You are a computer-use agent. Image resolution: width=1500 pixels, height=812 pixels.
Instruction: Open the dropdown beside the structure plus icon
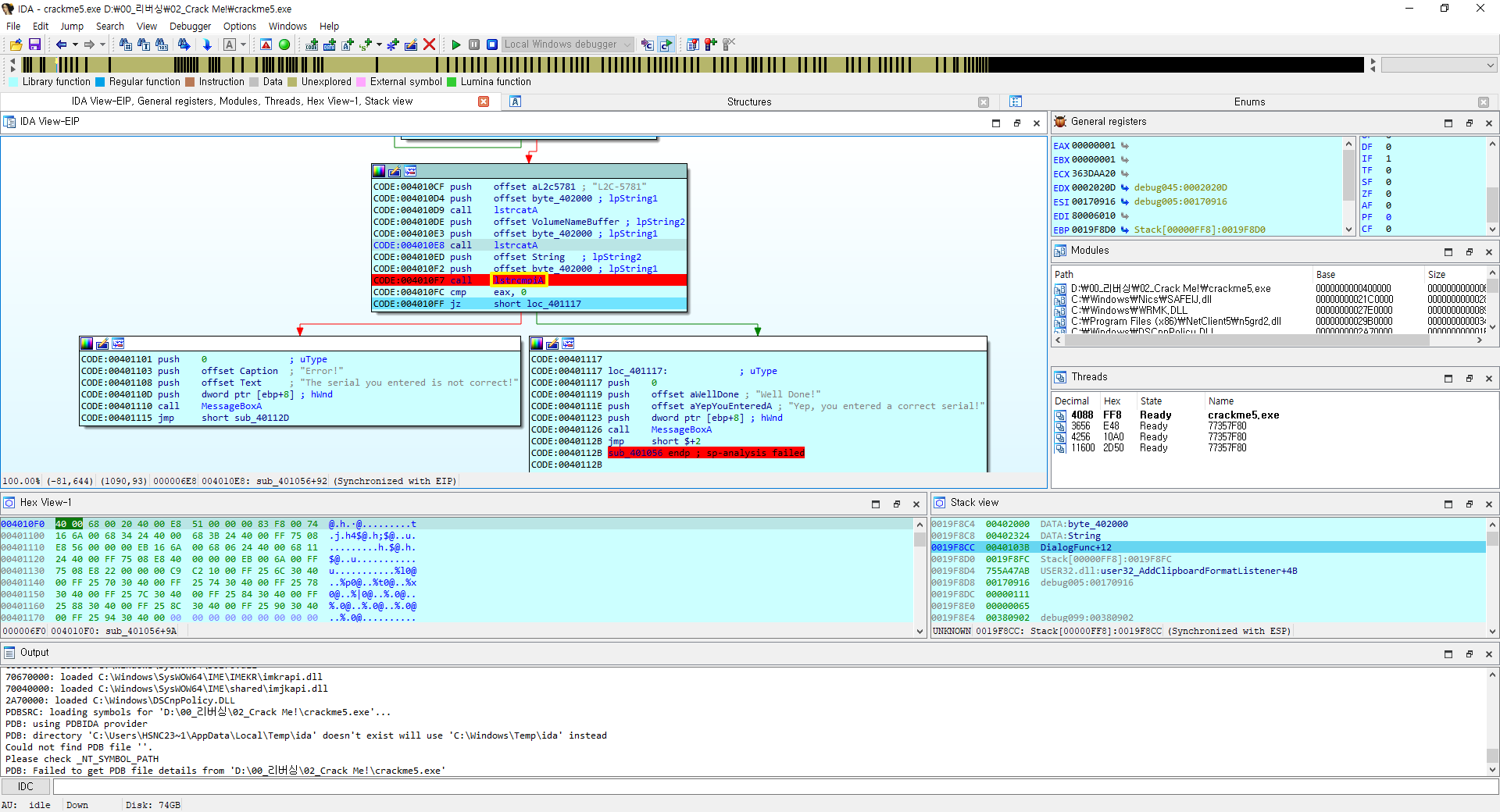coord(379,45)
